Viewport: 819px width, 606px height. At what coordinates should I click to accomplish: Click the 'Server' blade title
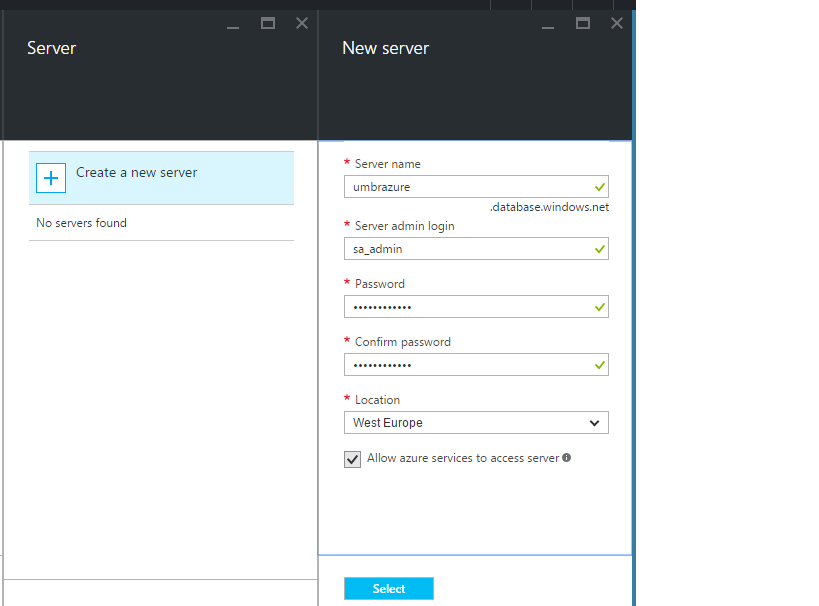pos(51,48)
